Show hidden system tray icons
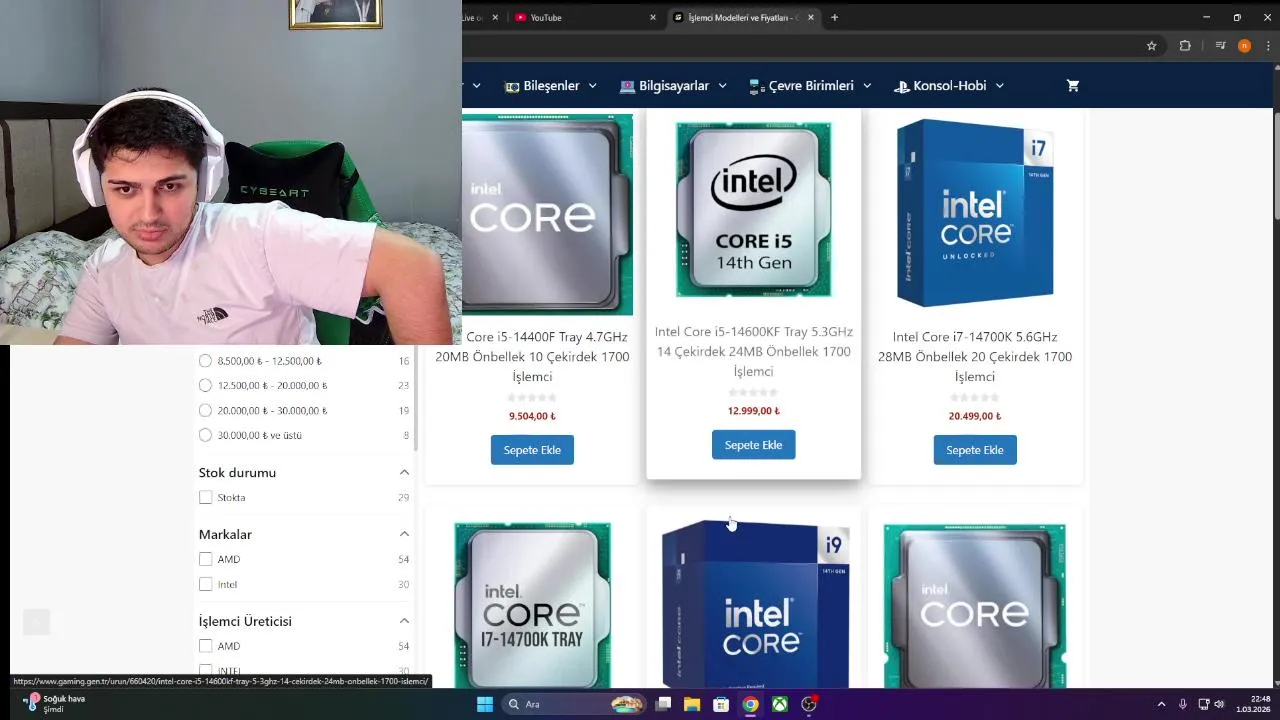The height and width of the screenshot is (720, 1280). click(x=1161, y=704)
